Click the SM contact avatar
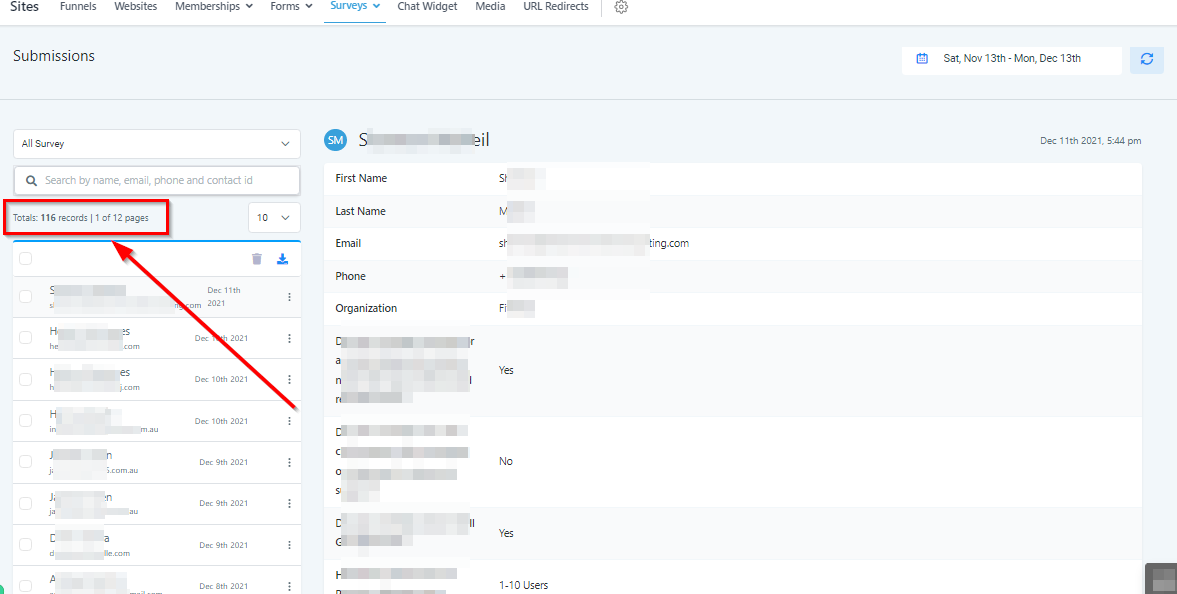The image size is (1177, 594). click(x=336, y=140)
